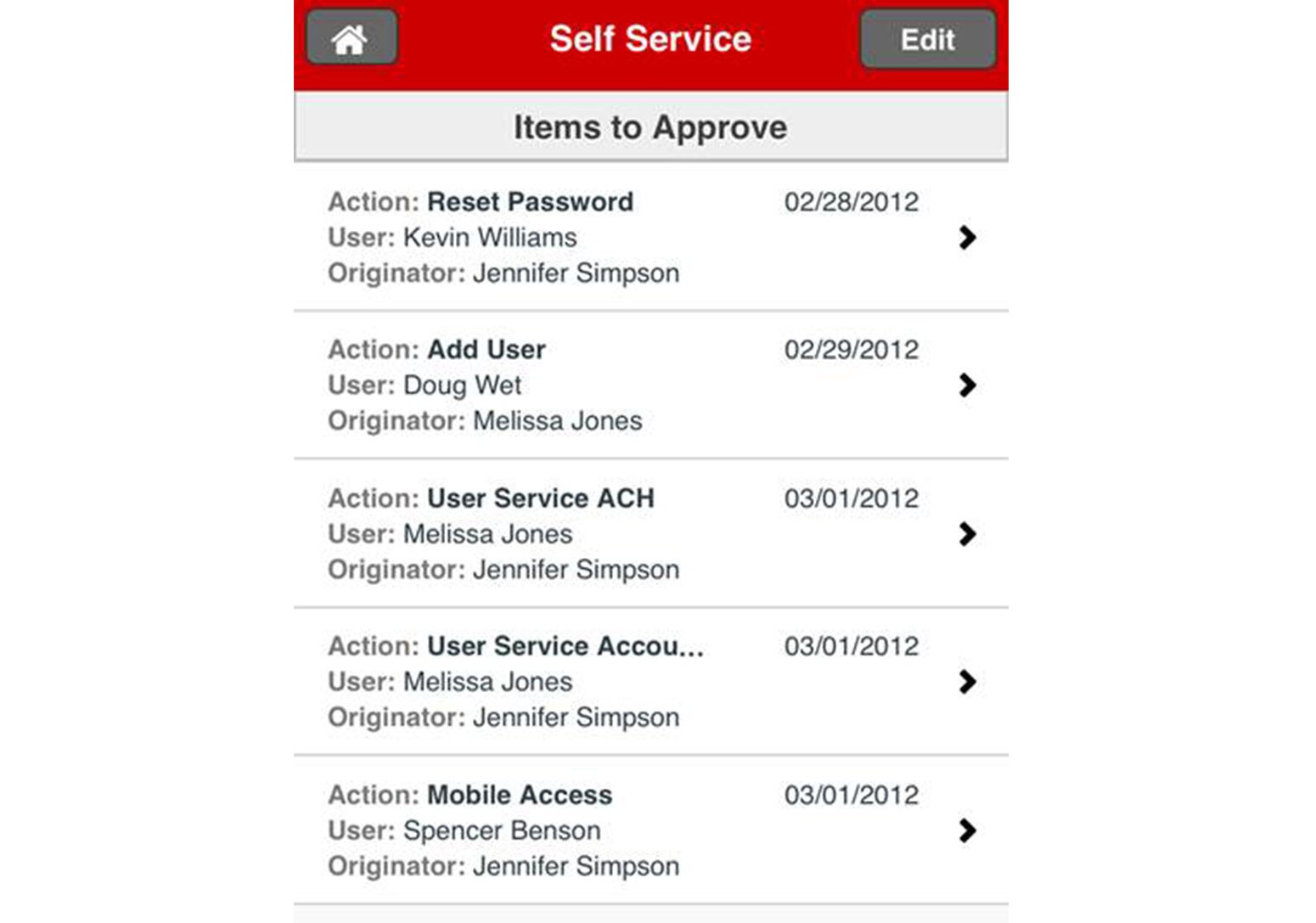Click the chevron for User Service Accou...
The width and height of the screenshot is (1316, 923).
967,682
